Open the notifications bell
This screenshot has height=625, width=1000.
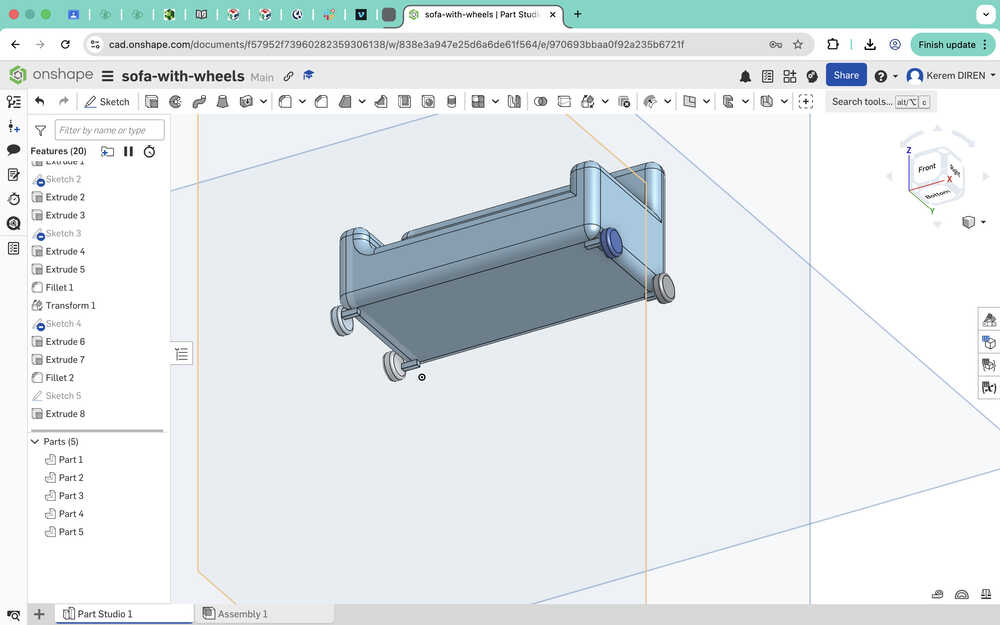pyautogui.click(x=745, y=76)
